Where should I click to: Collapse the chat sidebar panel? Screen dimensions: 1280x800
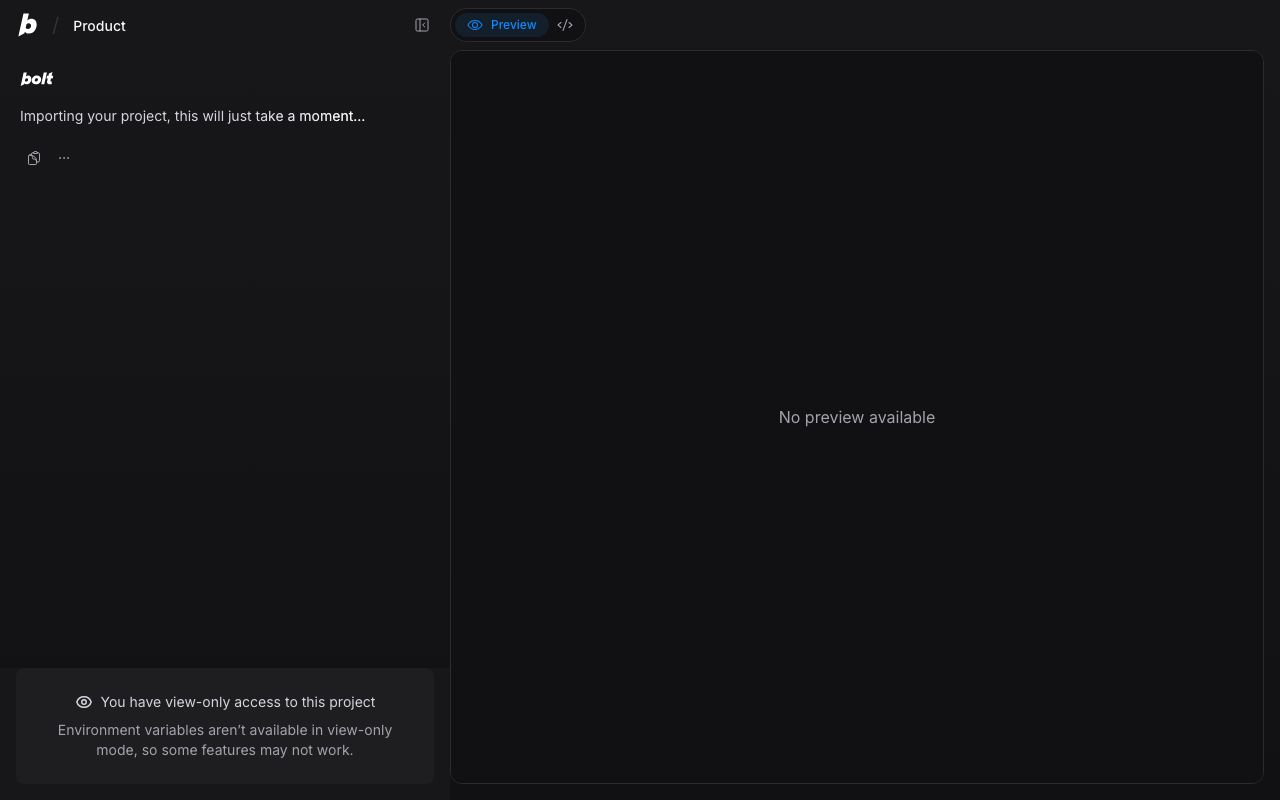click(422, 25)
